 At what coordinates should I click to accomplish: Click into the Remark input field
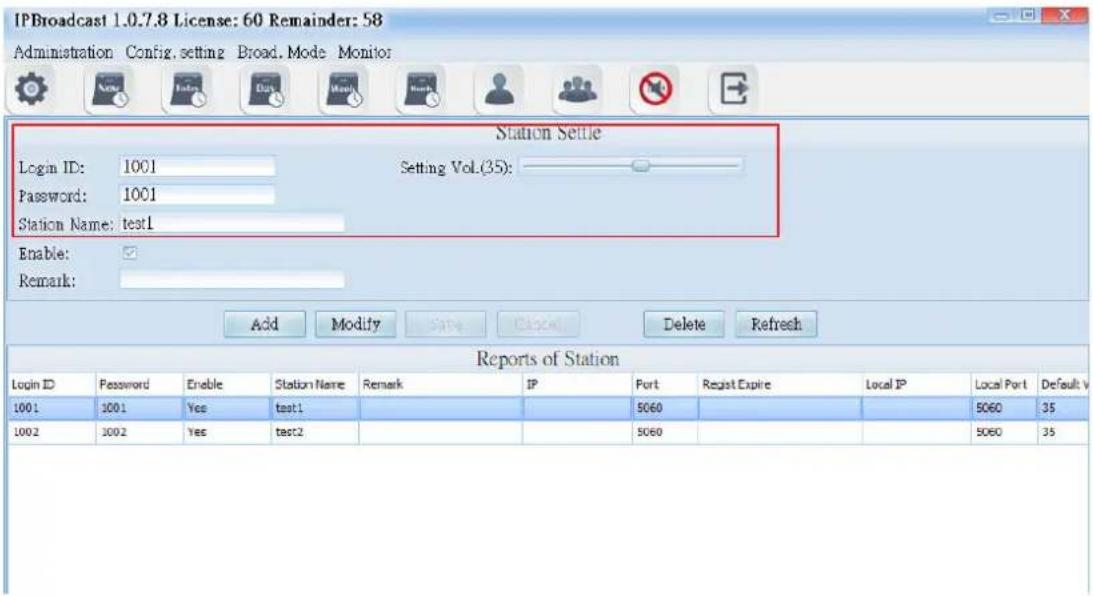pyautogui.click(x=232, y=280)
